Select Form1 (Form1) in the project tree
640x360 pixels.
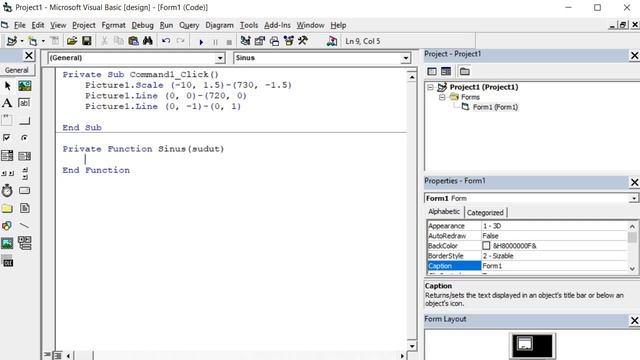[x=495, y=107]
